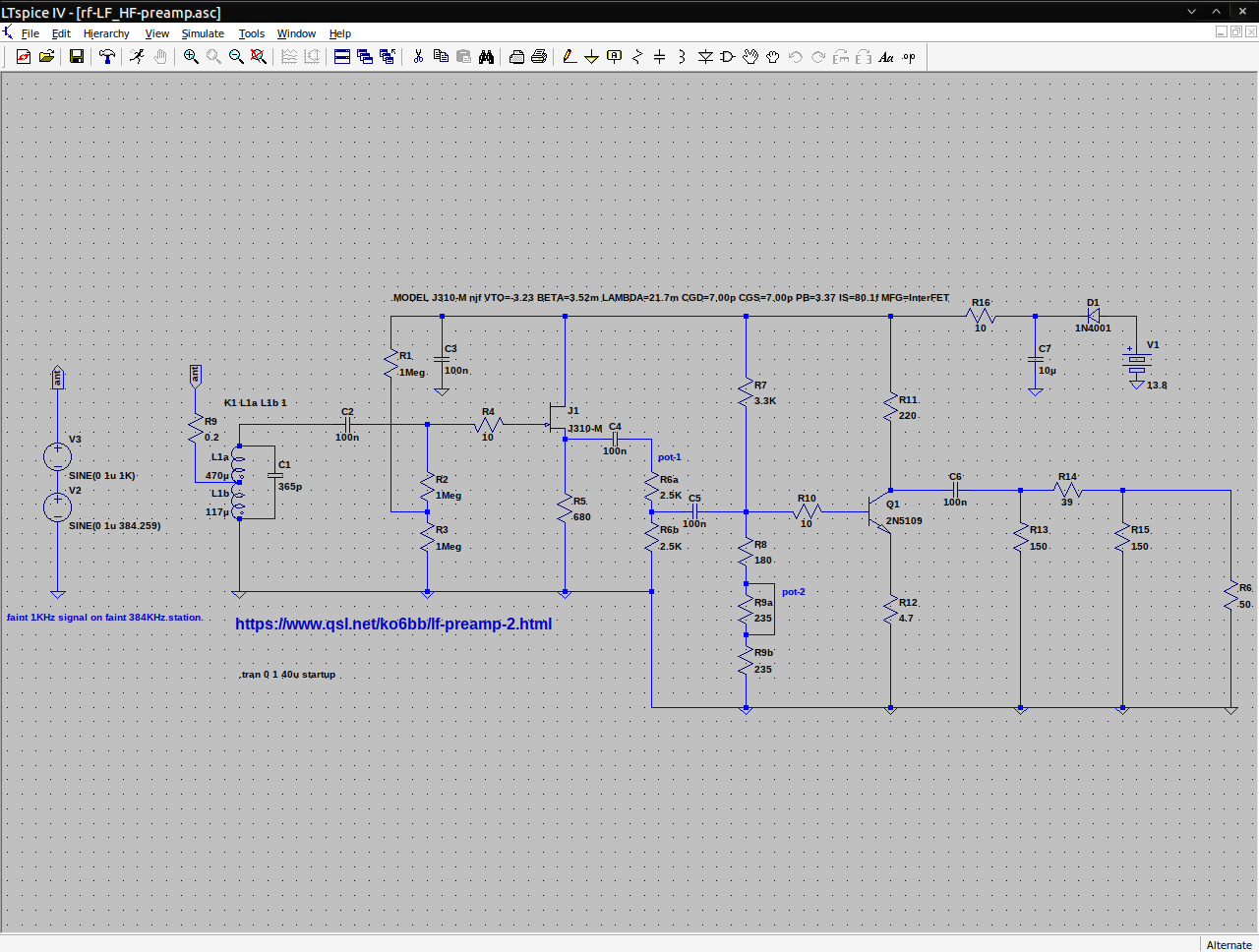Select the Mirror tool in toolbar
The height and width of the screenshot is (952, 1259).
[x=864, y=57]
